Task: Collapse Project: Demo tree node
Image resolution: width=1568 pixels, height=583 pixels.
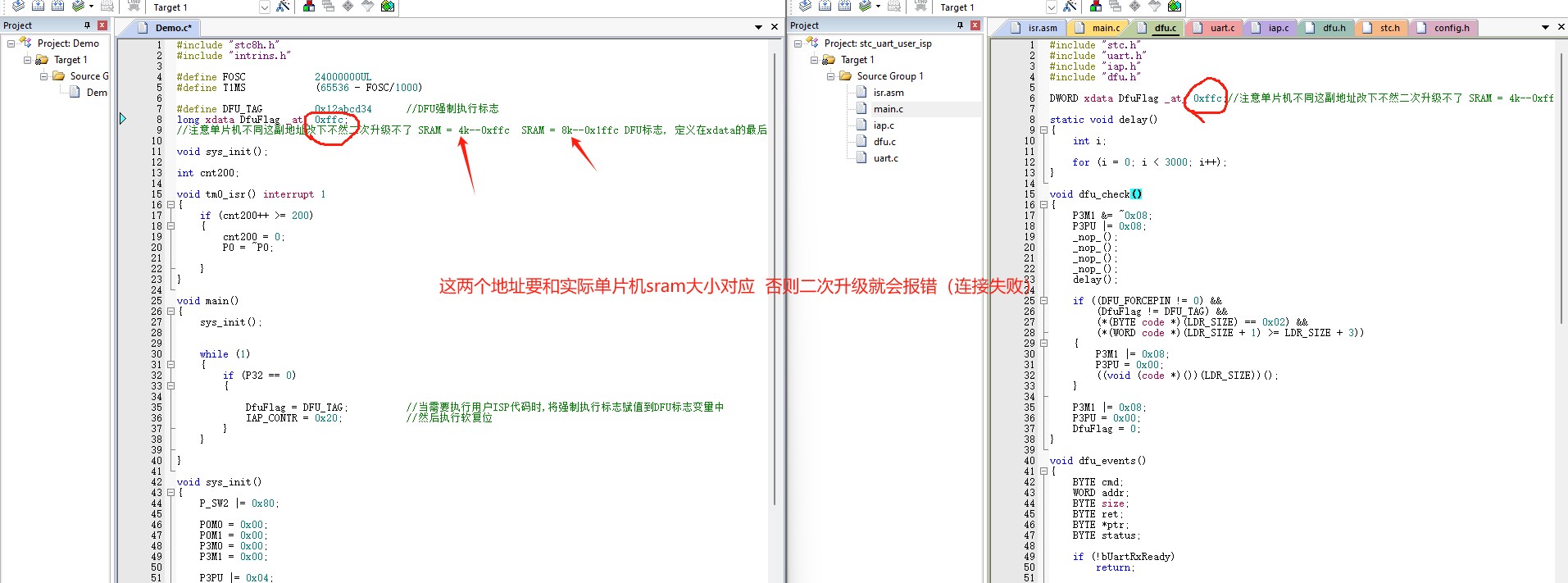Action: (11, 43)
